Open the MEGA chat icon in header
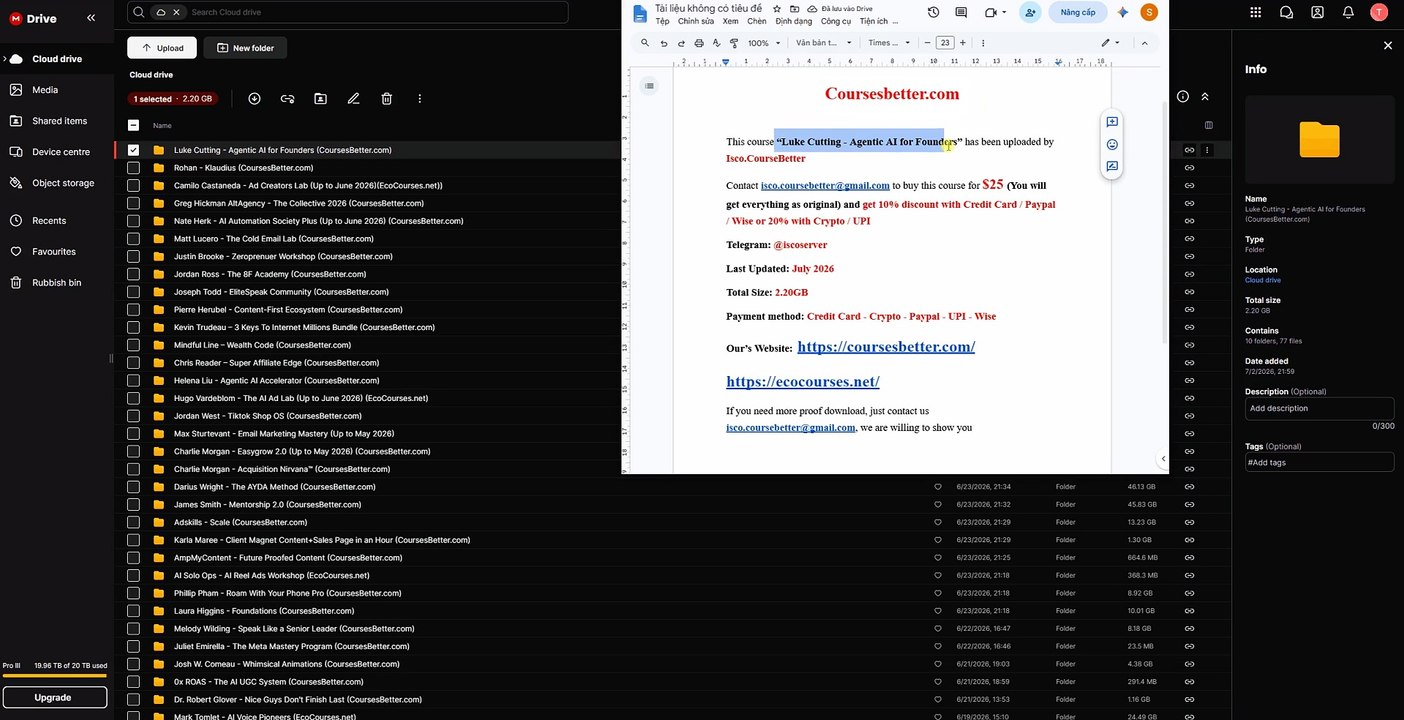The height and width of the screenshot is (720, 1404). [x=1287, y=12]
